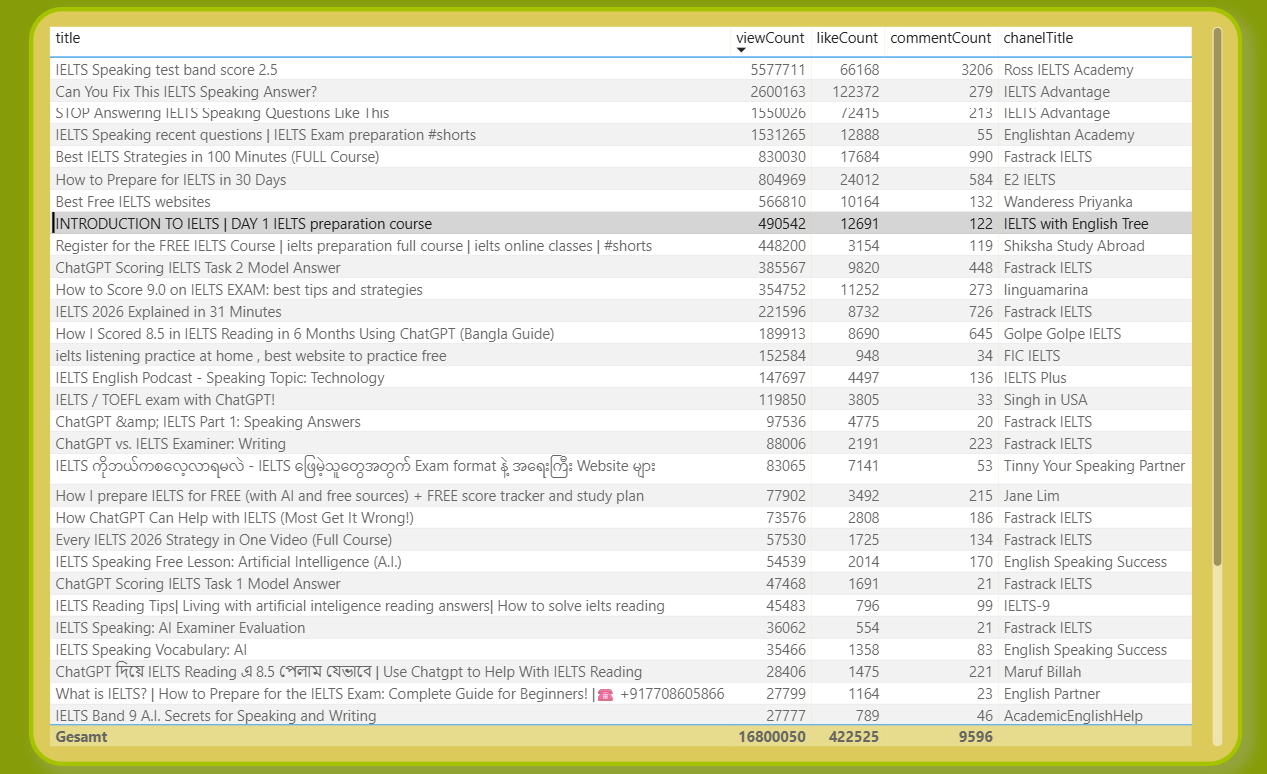
Task: Click the 'Wanderess Priyanka' channel cell
Action: point(1068,202)
